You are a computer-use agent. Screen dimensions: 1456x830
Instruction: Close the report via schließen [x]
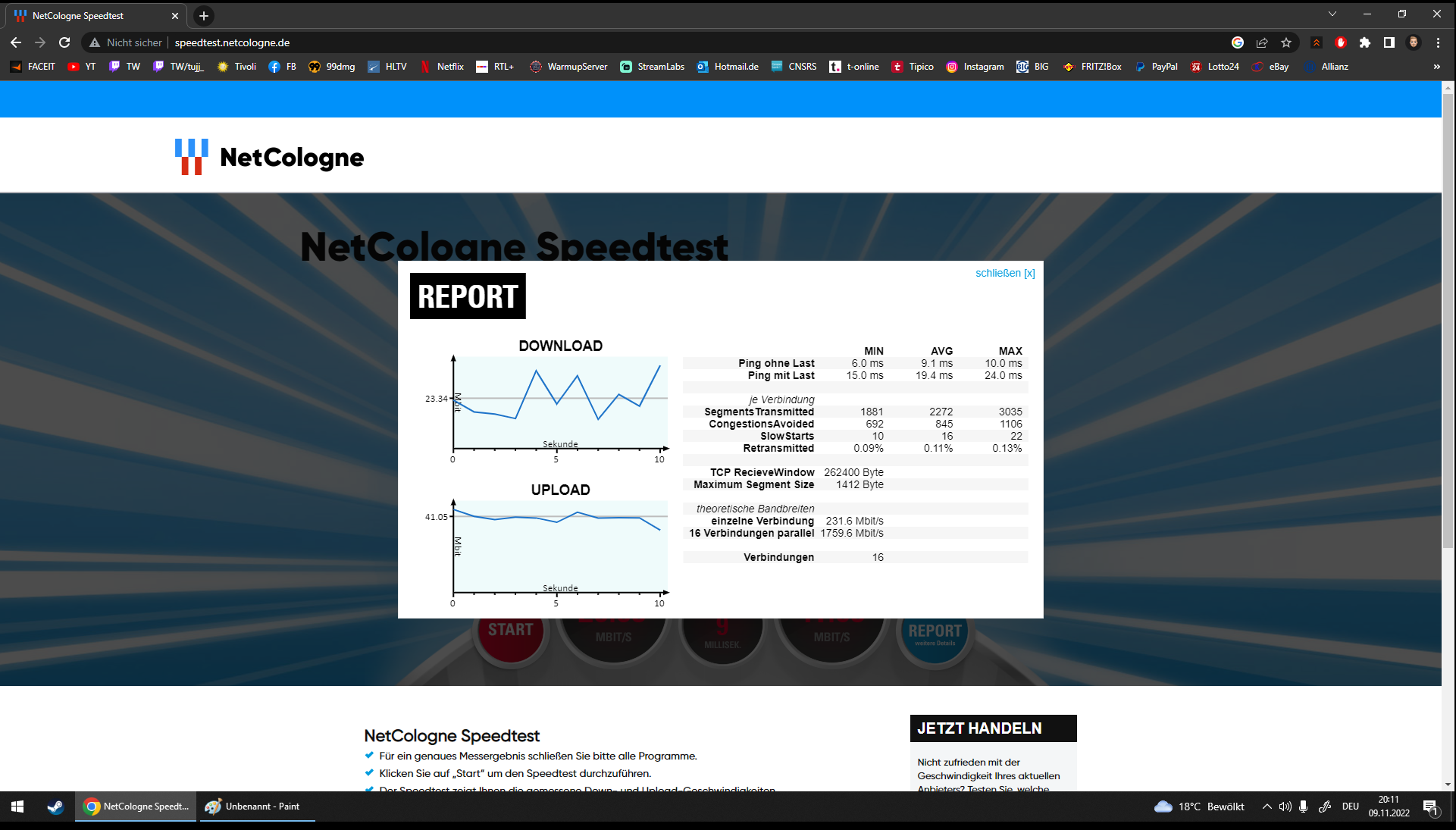[1004, 273]
